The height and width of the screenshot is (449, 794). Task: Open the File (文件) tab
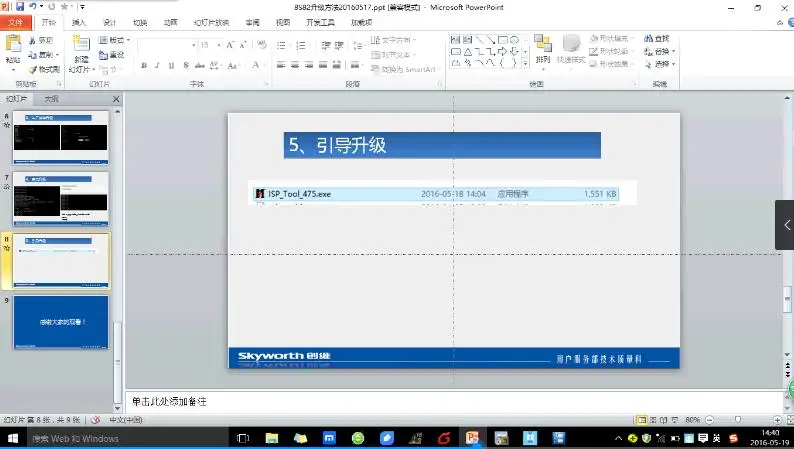[16, 22]
